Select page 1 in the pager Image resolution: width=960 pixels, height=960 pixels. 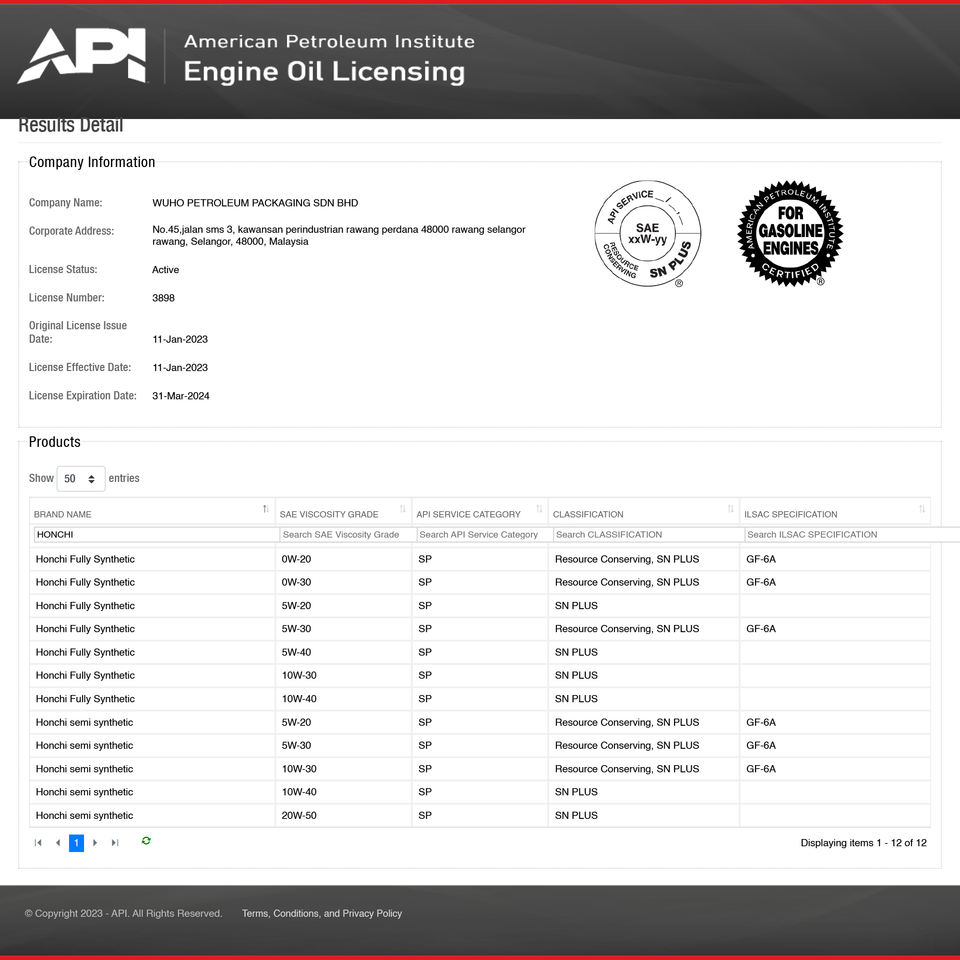pyautogui.click(x=76, y=842)
